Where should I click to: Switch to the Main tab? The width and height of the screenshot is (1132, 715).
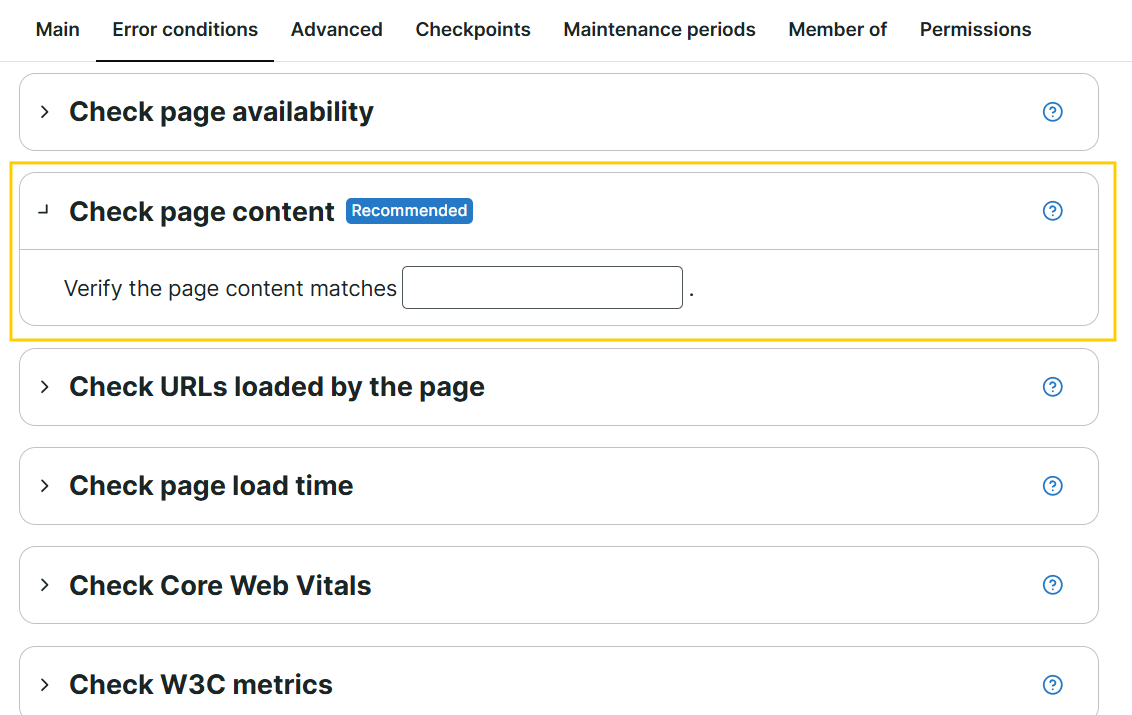point(58,30)
